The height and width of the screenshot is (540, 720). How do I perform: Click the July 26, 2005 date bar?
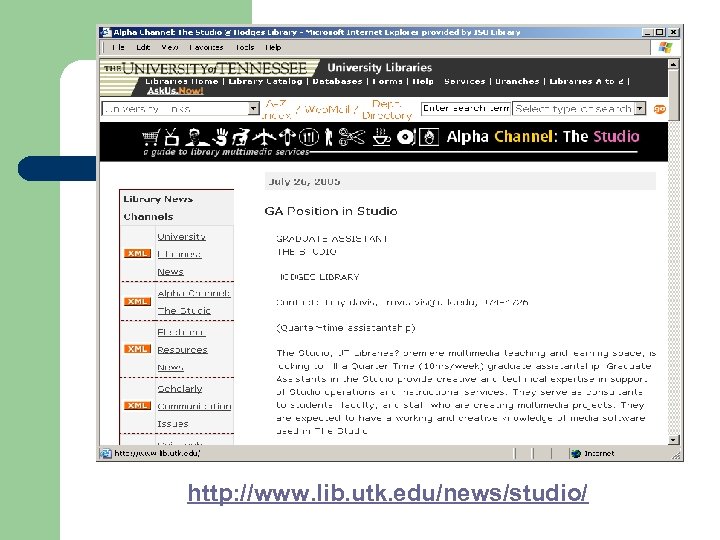coord(460,181)
